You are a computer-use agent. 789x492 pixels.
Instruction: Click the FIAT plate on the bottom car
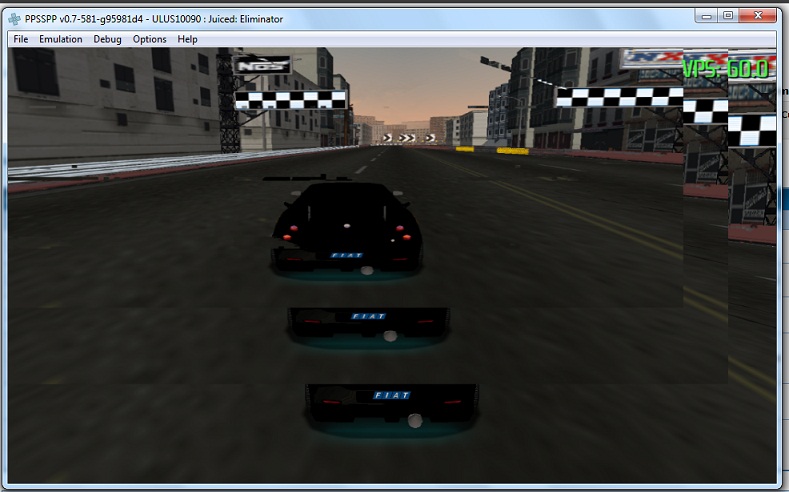(x=391, y=395)
